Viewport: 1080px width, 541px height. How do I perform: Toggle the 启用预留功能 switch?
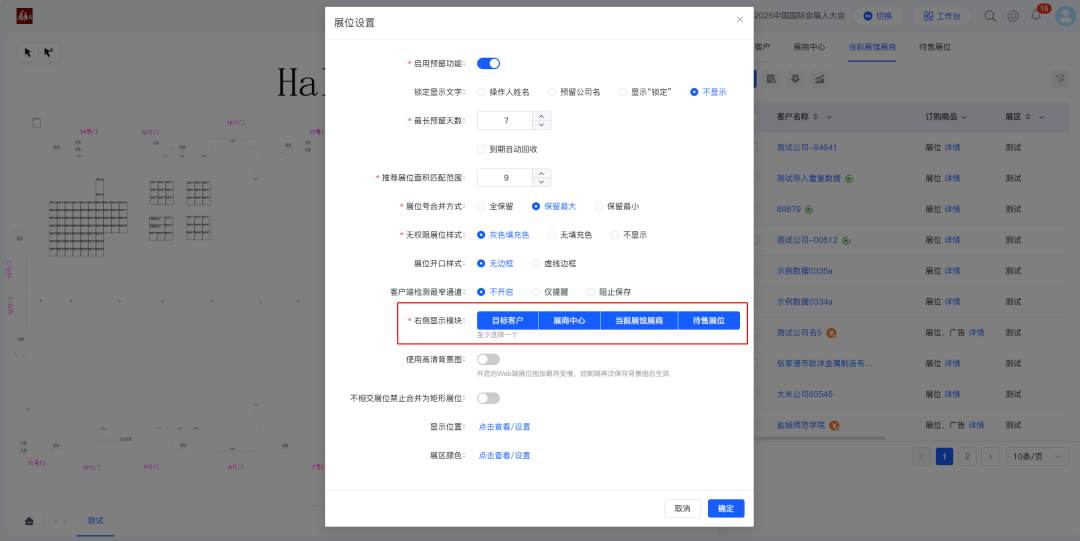(488, 64)
